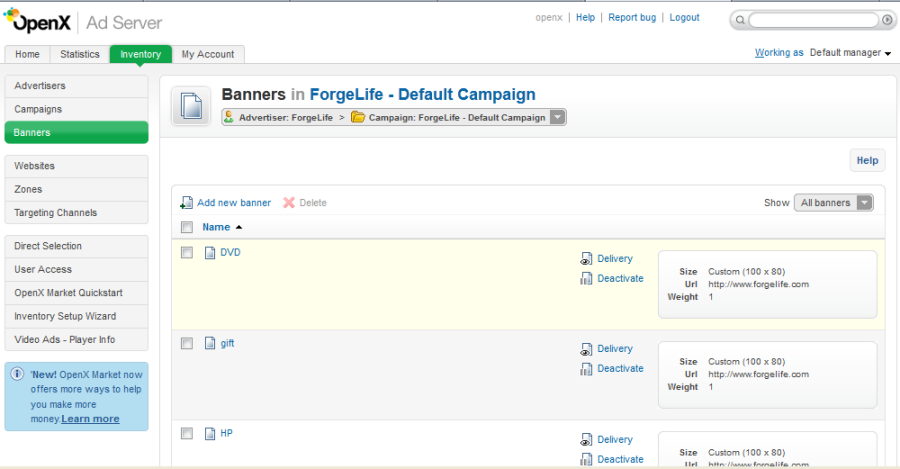Click the Delivery icon for DVD banner
The image size is (900, 469).
point(585,259)
